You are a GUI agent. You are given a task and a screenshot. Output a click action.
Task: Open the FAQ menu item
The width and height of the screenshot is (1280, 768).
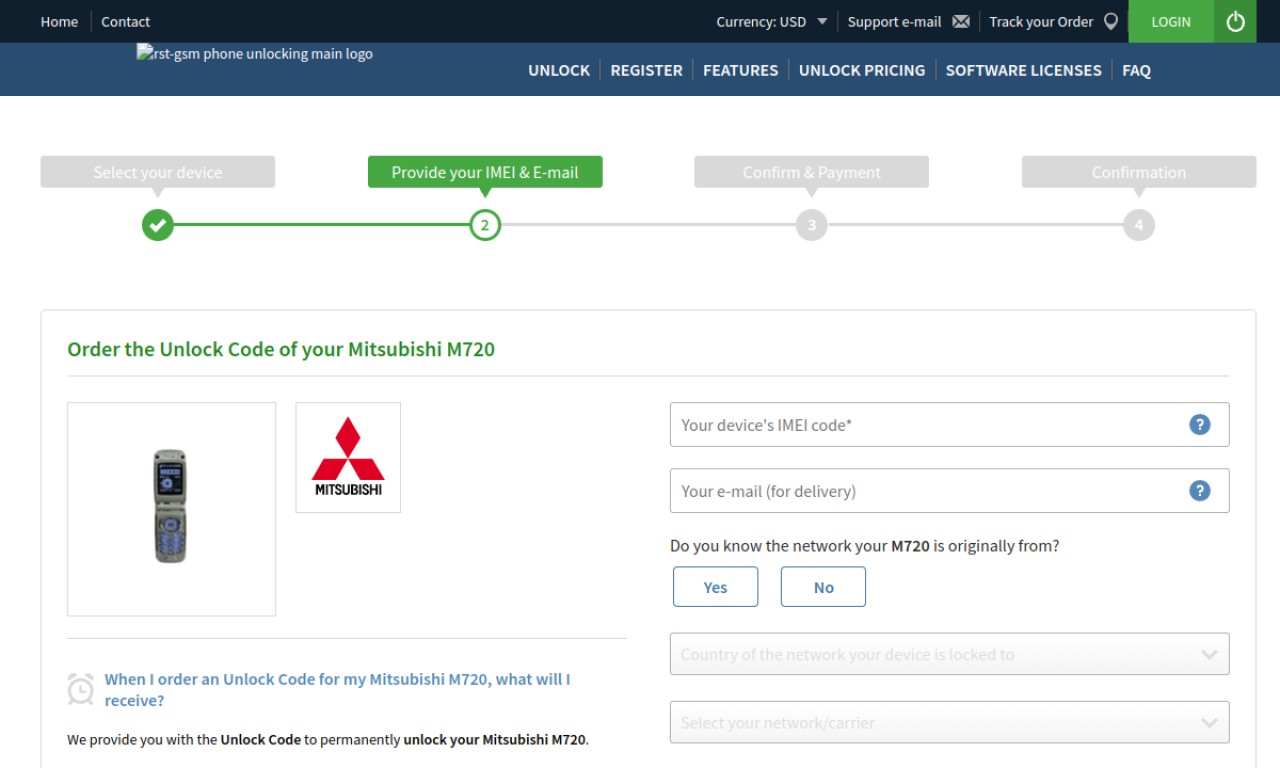[1137, 70]
